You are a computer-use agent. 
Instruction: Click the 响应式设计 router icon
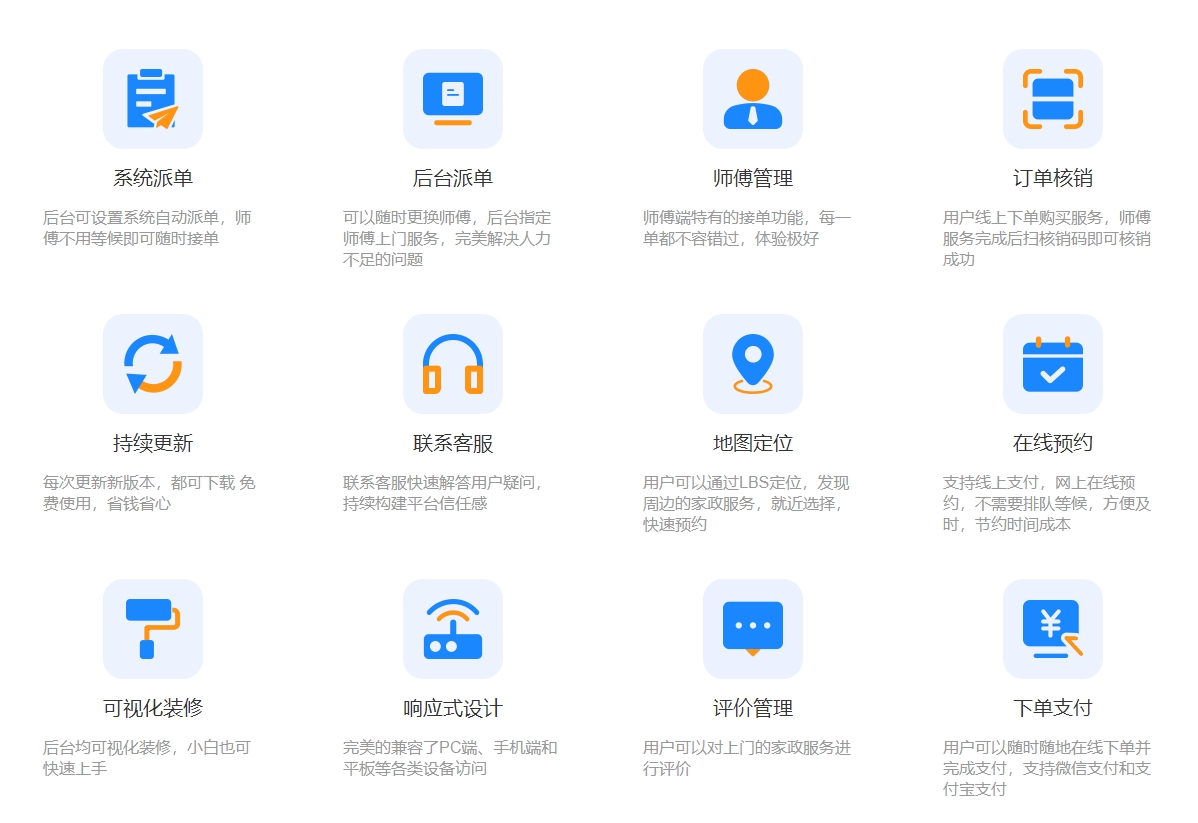(x=453, y=629)
